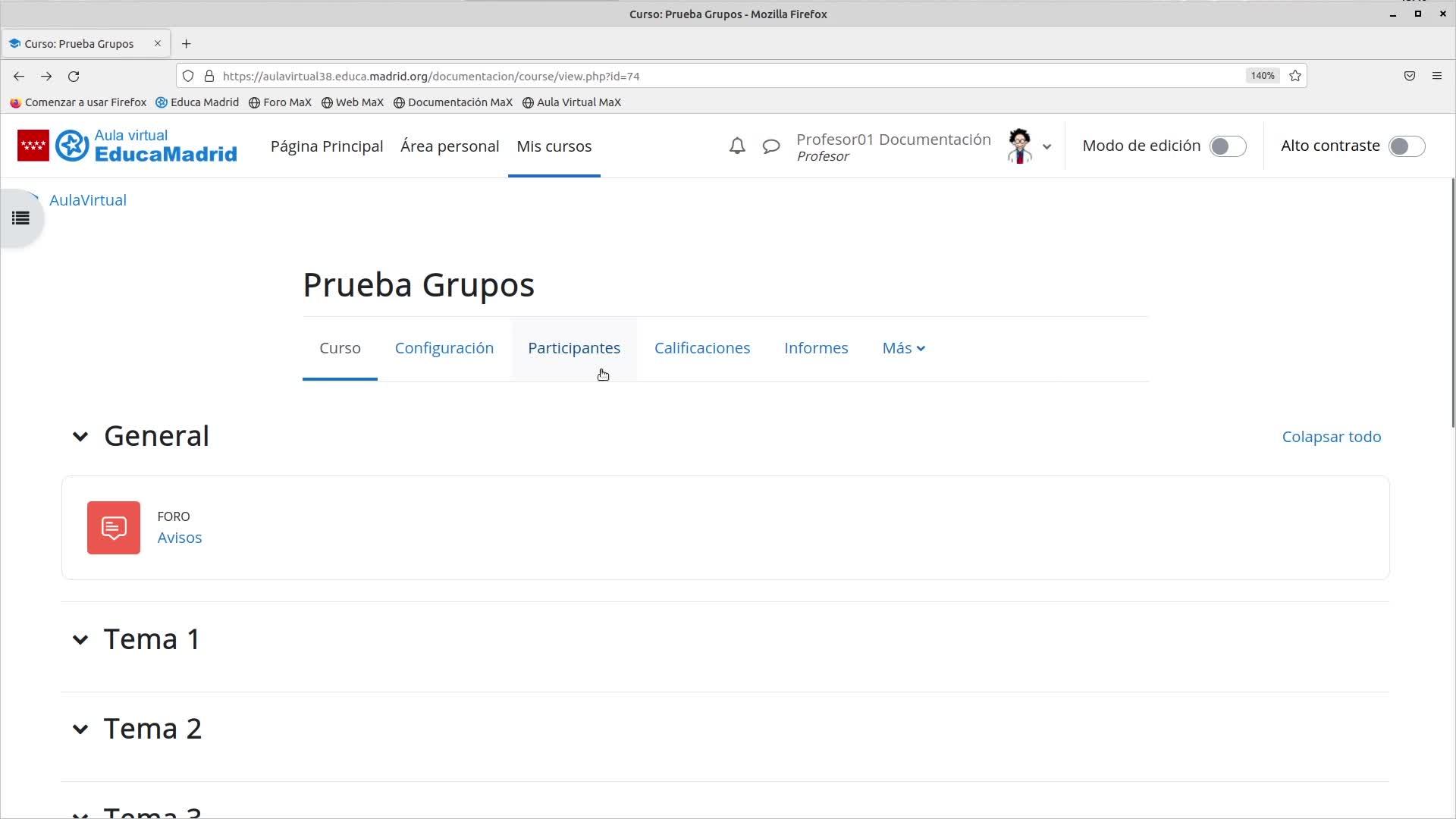Open the notifications bell icon
Screen dimensions: 1456x819
click(x=737, y=146)
